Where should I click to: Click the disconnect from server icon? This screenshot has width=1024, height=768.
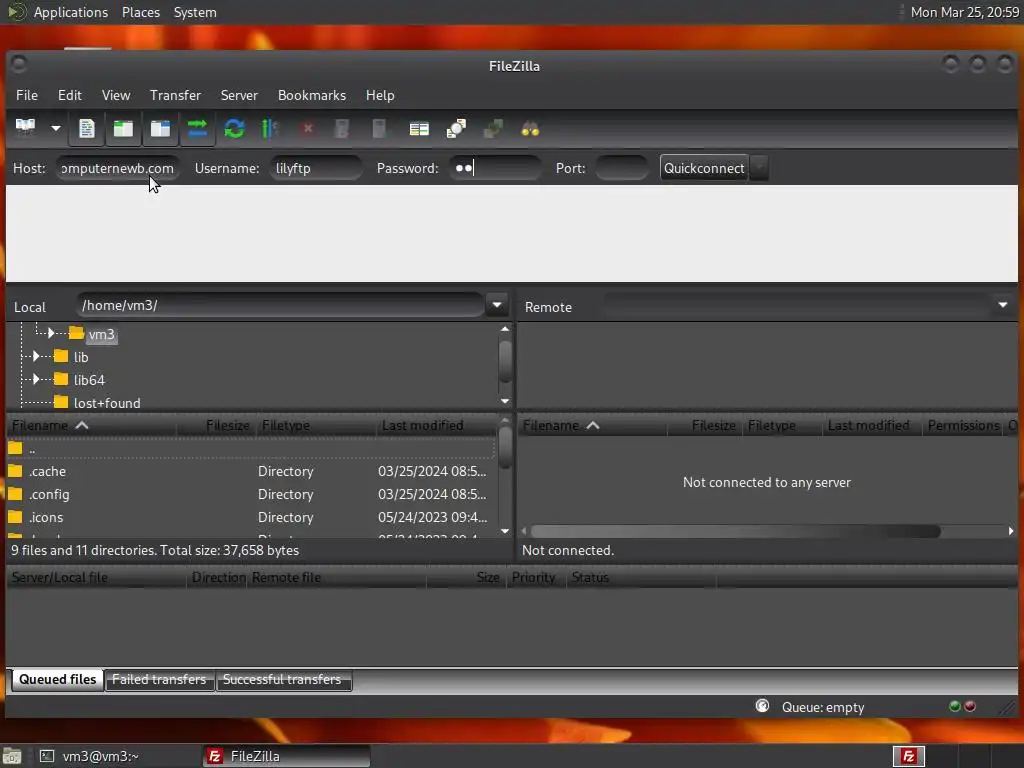click(x=342, y=128)
